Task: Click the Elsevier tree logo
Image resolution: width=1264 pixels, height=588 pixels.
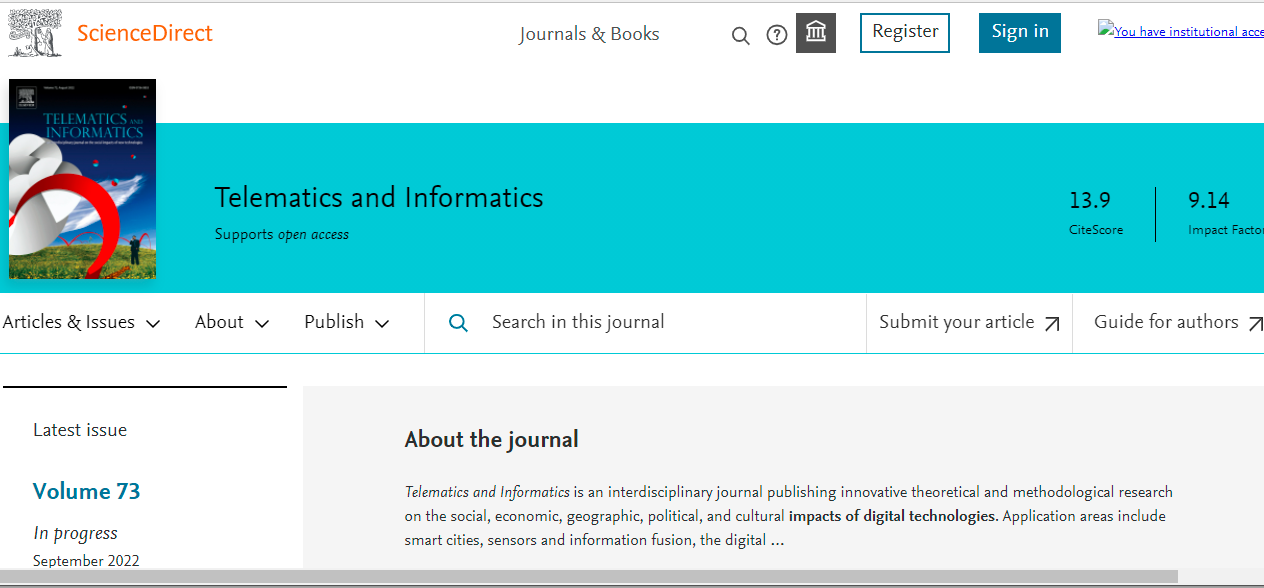Action: [x=35, y=33]
